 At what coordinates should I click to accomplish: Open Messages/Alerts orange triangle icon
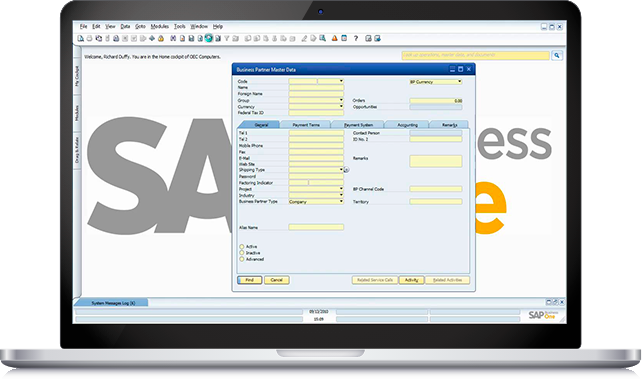pos(335,38)
